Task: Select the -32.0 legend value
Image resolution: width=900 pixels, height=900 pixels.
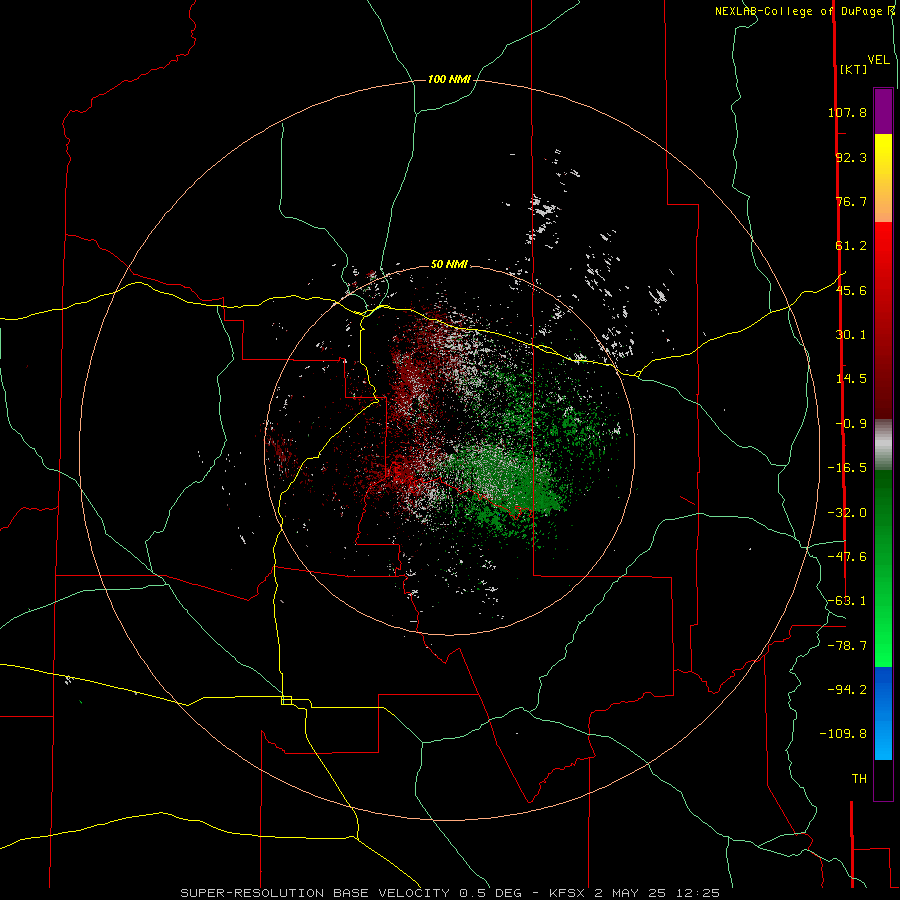Action: 847,513
